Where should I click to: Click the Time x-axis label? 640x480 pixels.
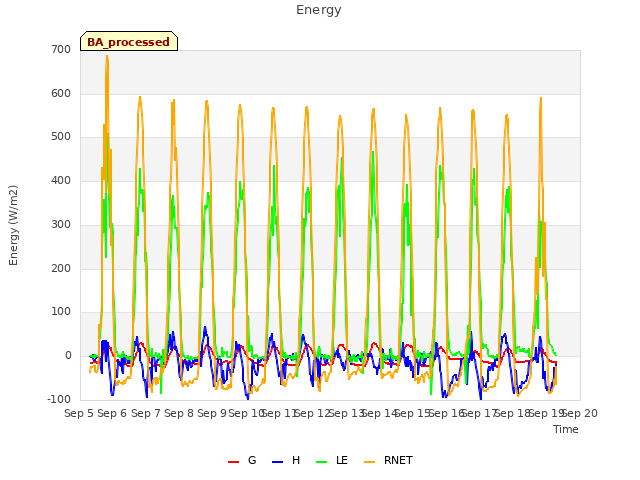(x=565, y=429)
